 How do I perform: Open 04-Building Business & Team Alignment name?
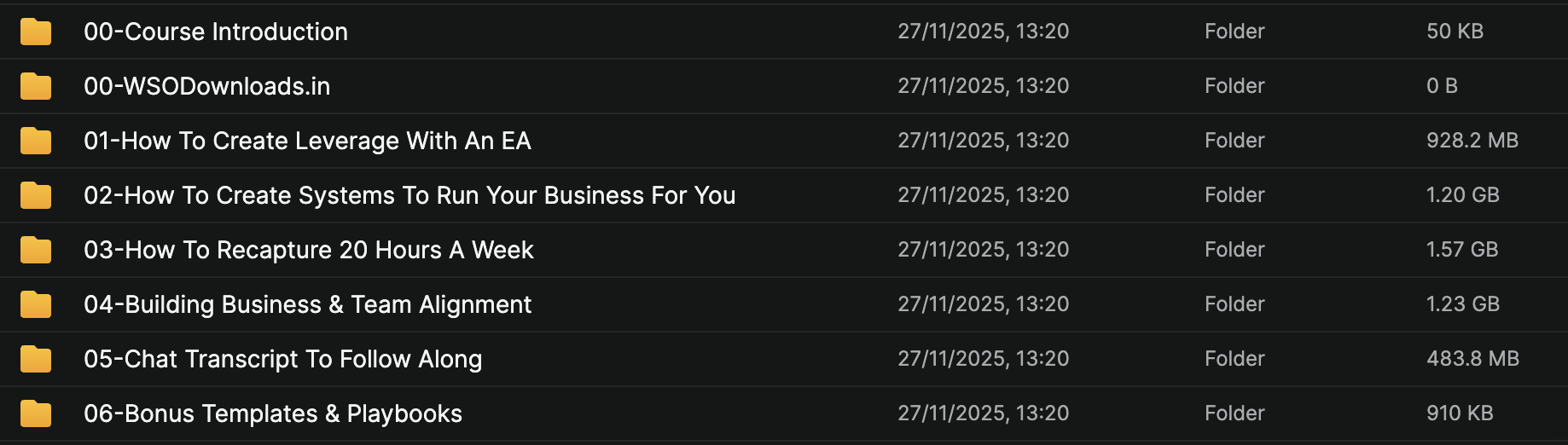(307, 304)
